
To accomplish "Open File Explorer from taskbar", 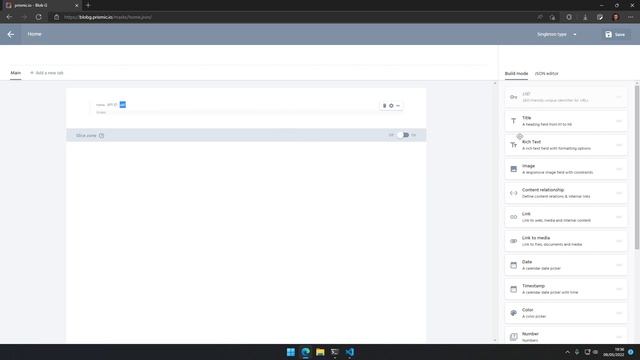I will point(320,352).
